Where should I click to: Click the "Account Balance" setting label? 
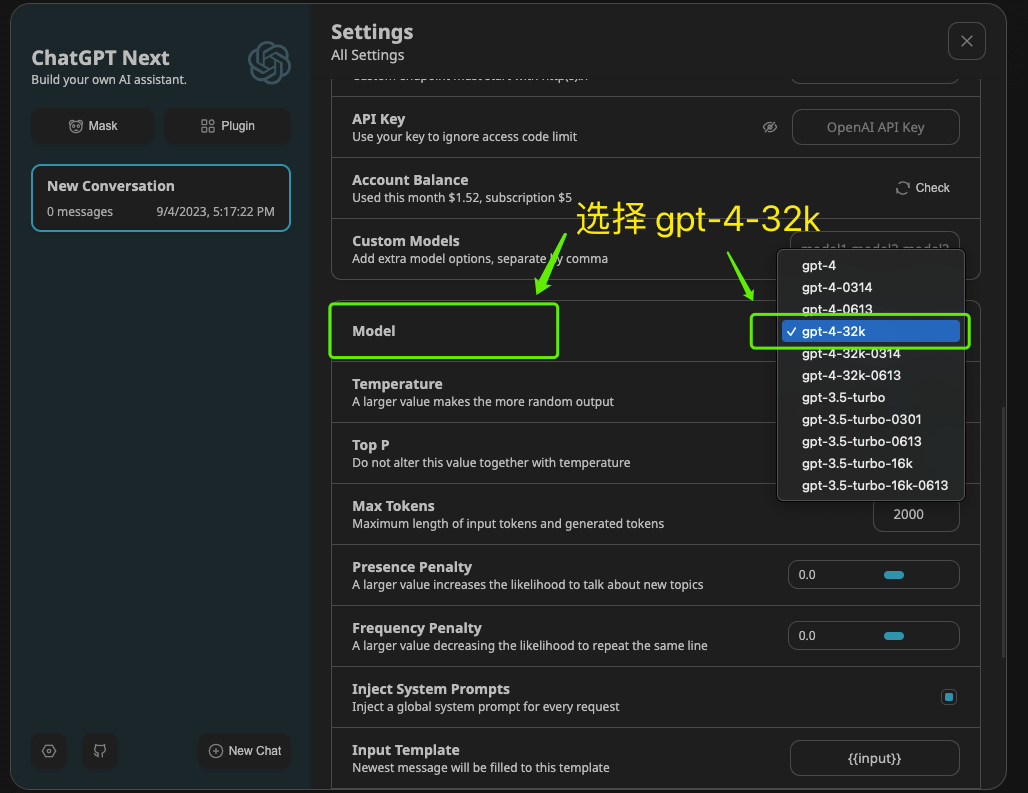point(410,180)
